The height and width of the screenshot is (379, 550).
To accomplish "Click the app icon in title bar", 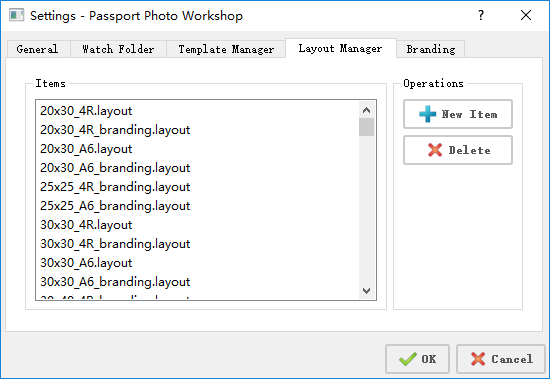I will point(16,15).
